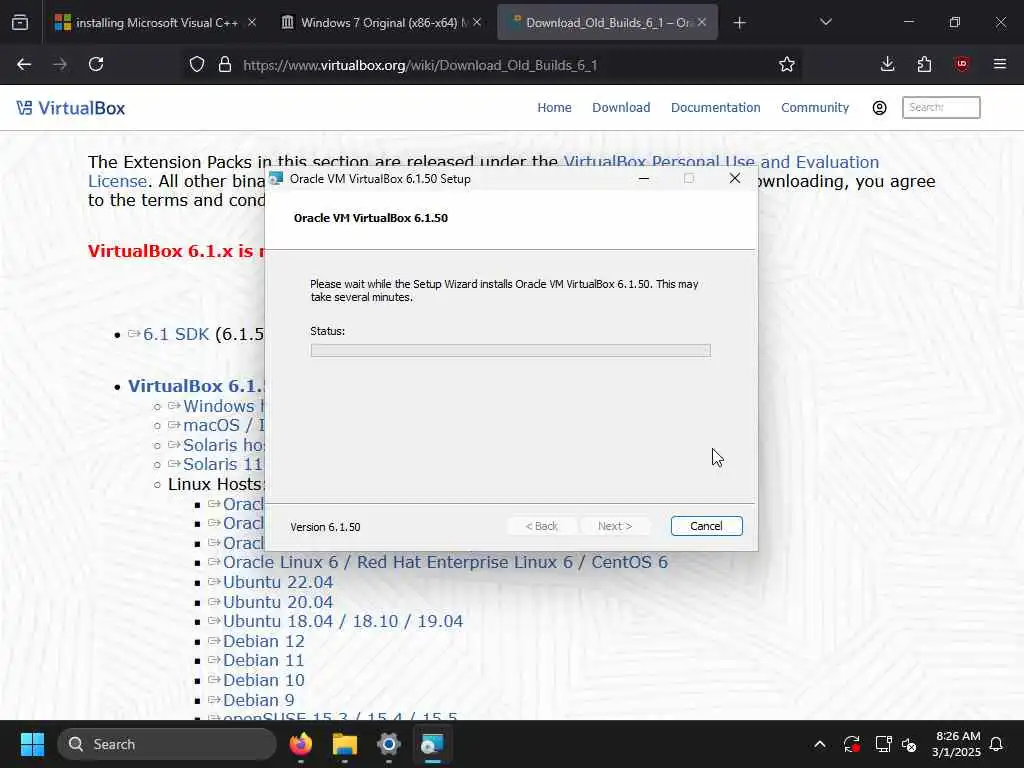
Task: Launch Firefox from the taskbar
Action: (300, 744)
